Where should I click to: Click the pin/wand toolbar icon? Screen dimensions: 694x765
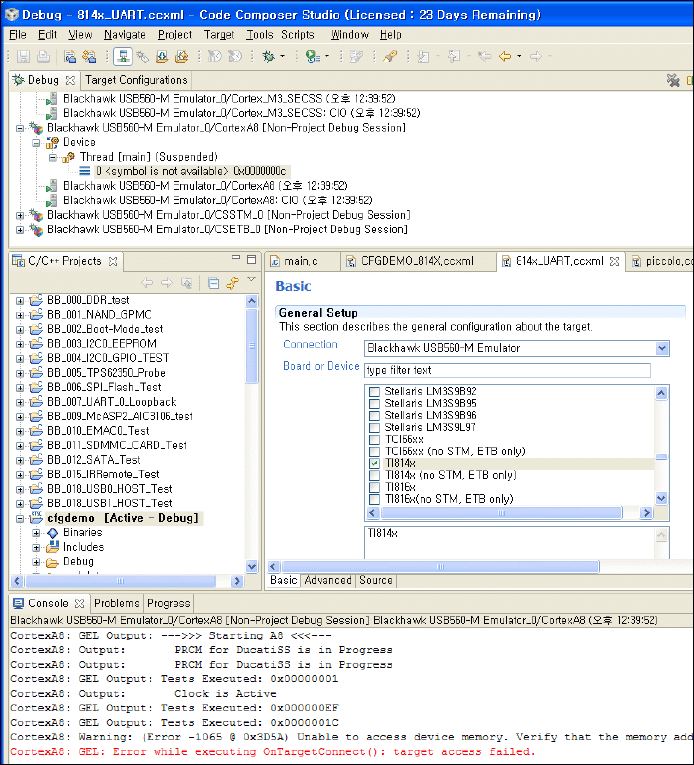pos(389,57)
